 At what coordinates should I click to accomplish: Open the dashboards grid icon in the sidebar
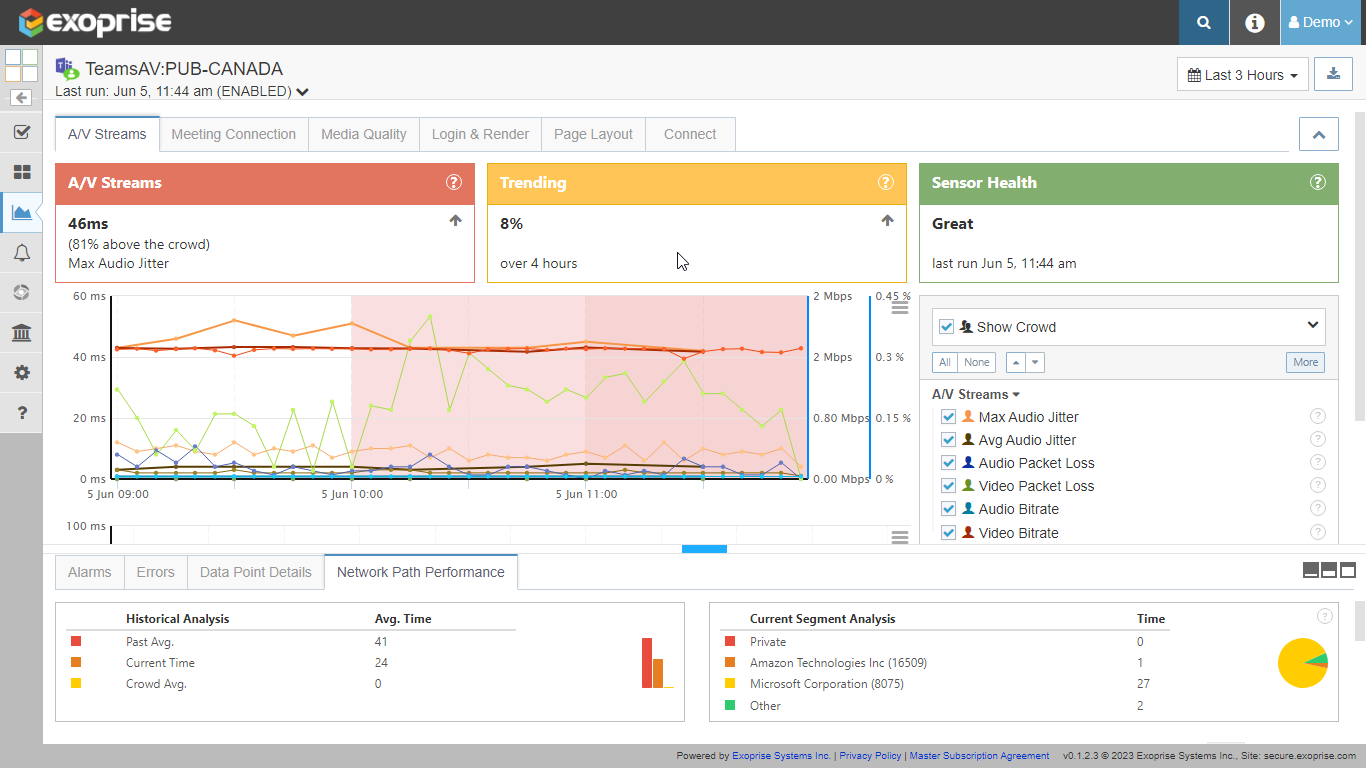tap(21, 172)
